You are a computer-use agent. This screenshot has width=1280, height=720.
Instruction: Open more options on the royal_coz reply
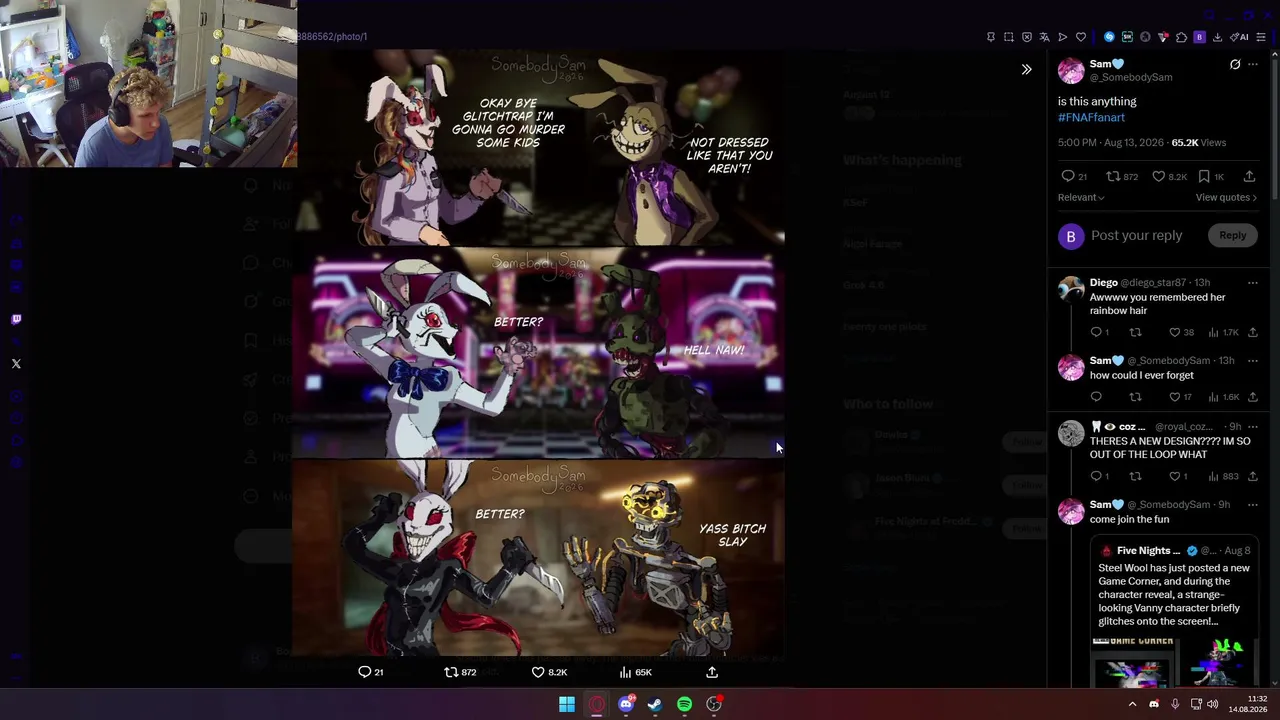1252,427
